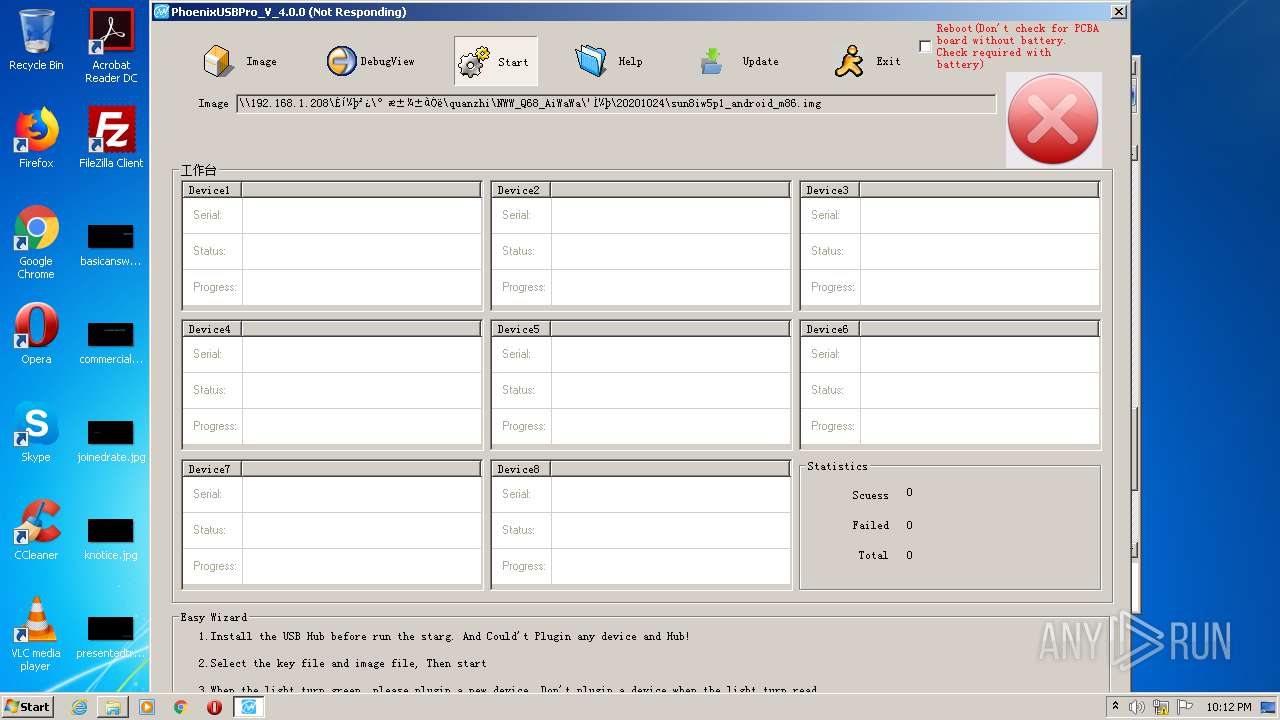This screenshot has width=1280, height=720.
Task: Click the Device2 Status field
Action: [x=670, y=251]
